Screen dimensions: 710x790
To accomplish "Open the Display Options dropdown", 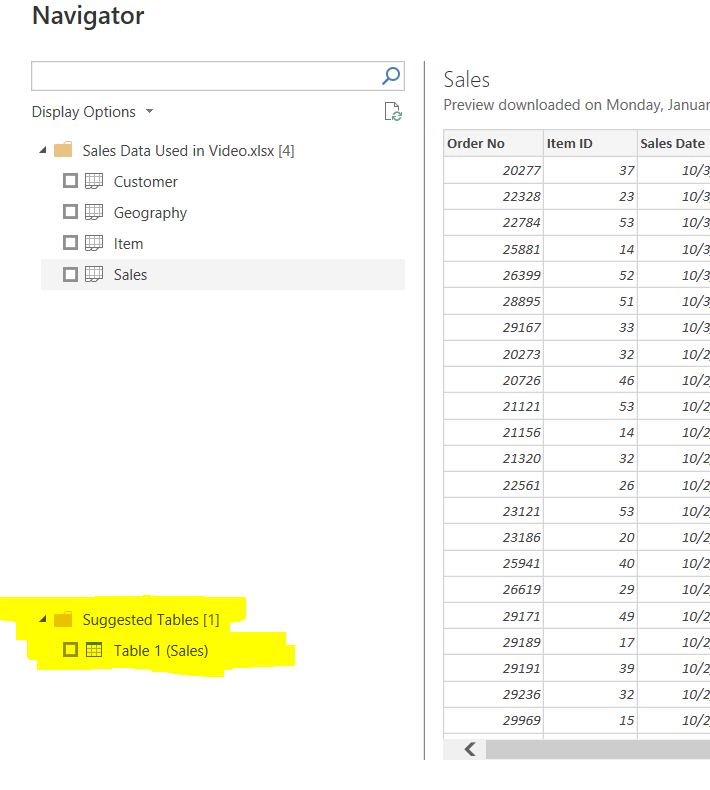I will 92,112.
